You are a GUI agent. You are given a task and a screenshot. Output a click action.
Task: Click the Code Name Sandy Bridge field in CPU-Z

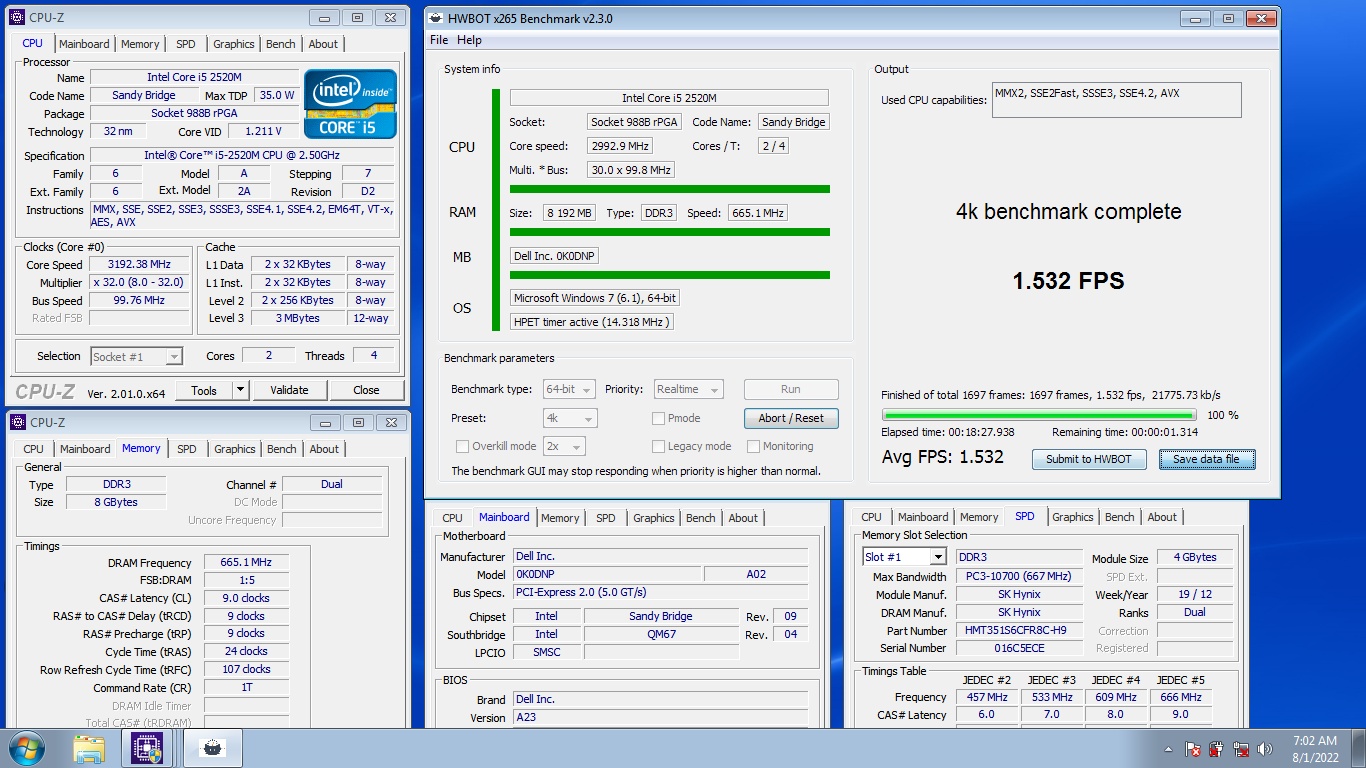point(143,96)
